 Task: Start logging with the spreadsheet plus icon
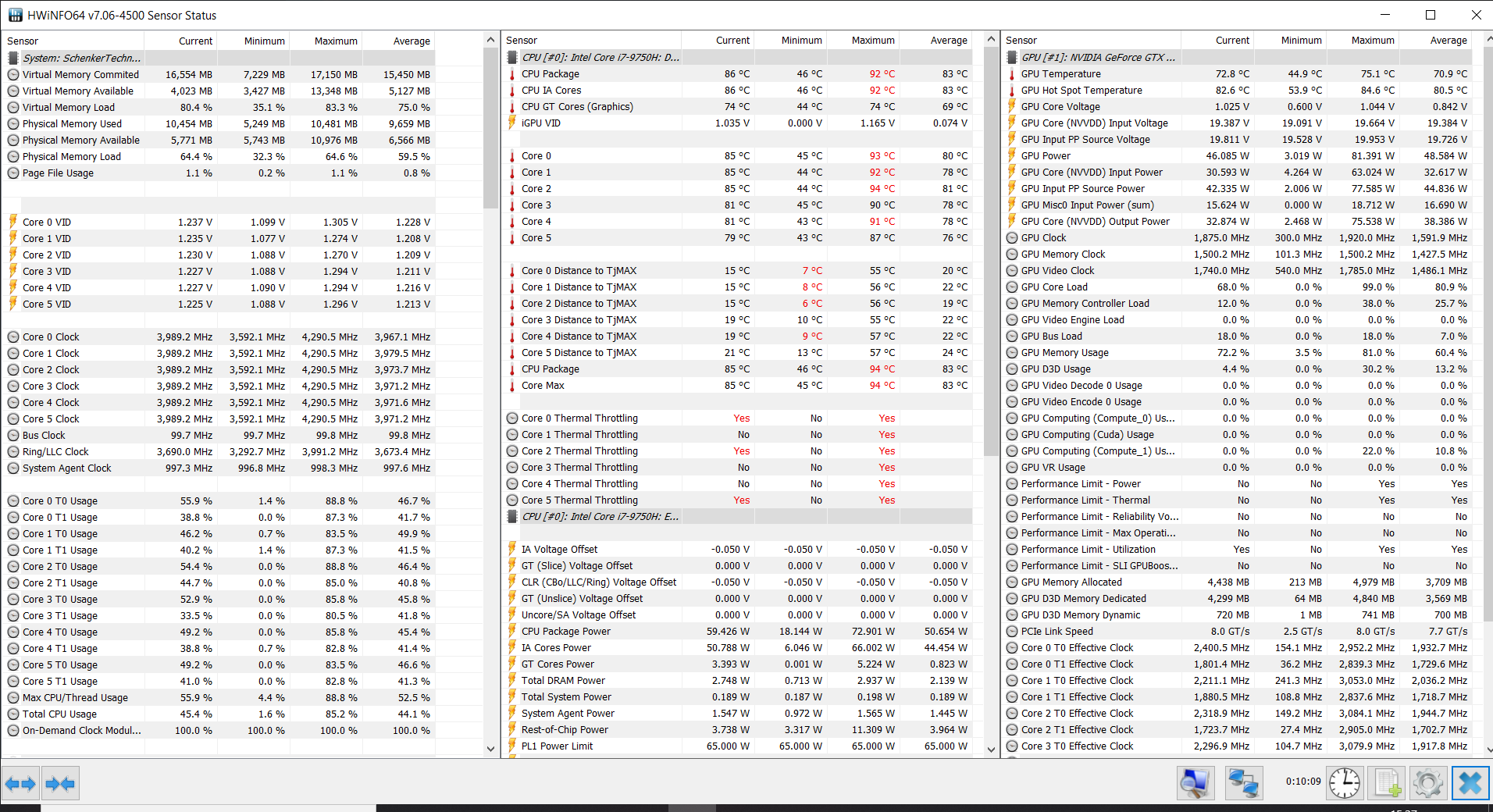pyautogui.click(x=1388, y=783)
